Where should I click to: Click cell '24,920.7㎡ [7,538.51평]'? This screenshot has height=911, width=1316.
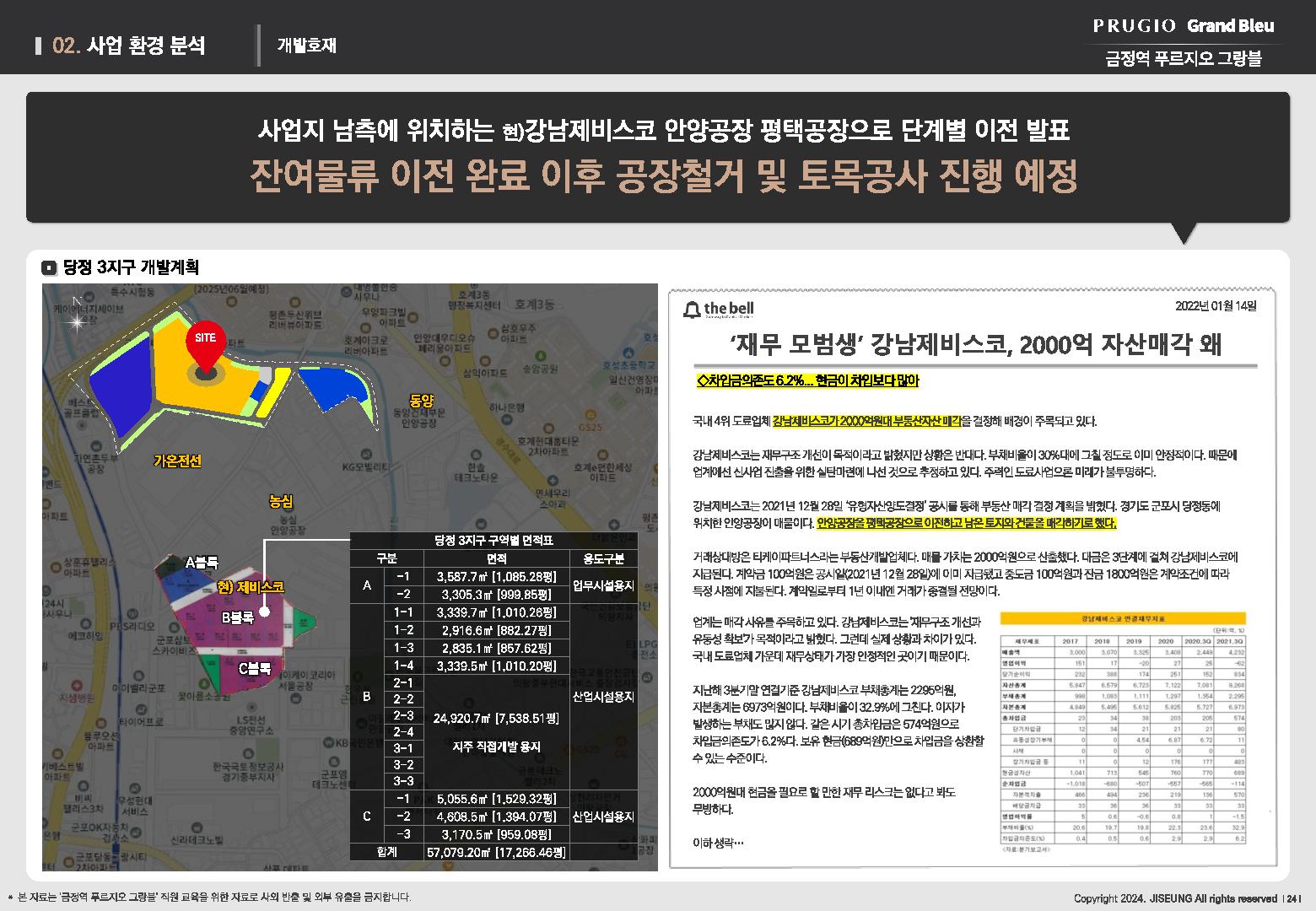tap(496, 719)
